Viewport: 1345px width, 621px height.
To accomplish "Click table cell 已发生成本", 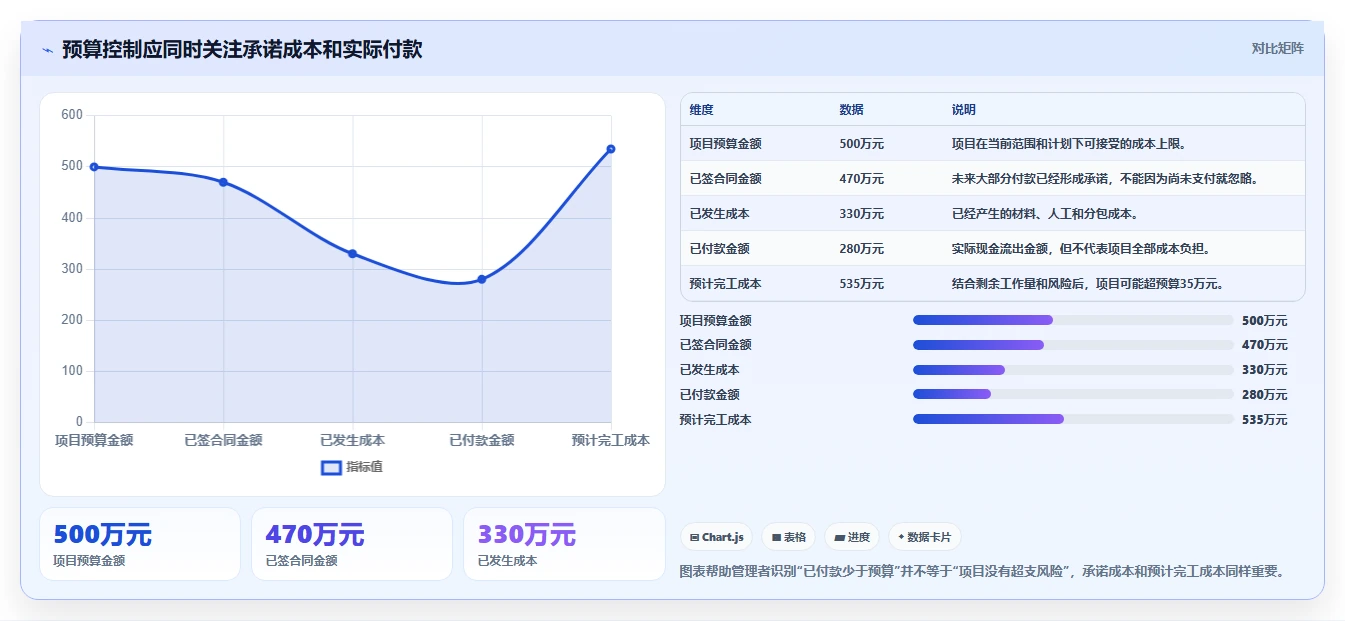I will point(719,214).
